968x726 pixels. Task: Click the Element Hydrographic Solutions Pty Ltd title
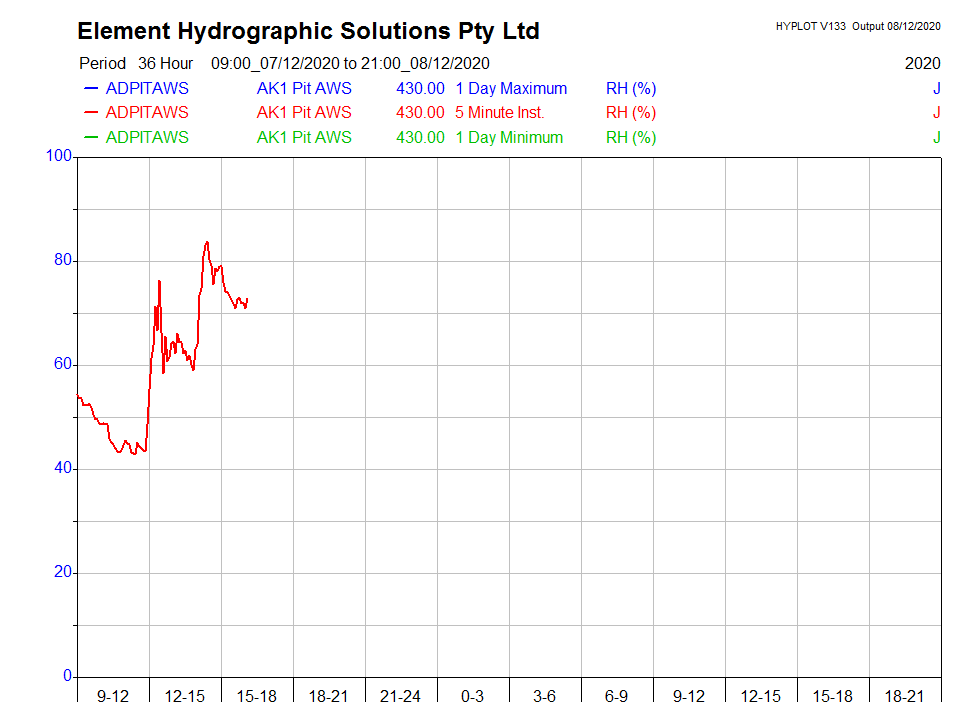[x=308, y=31]
